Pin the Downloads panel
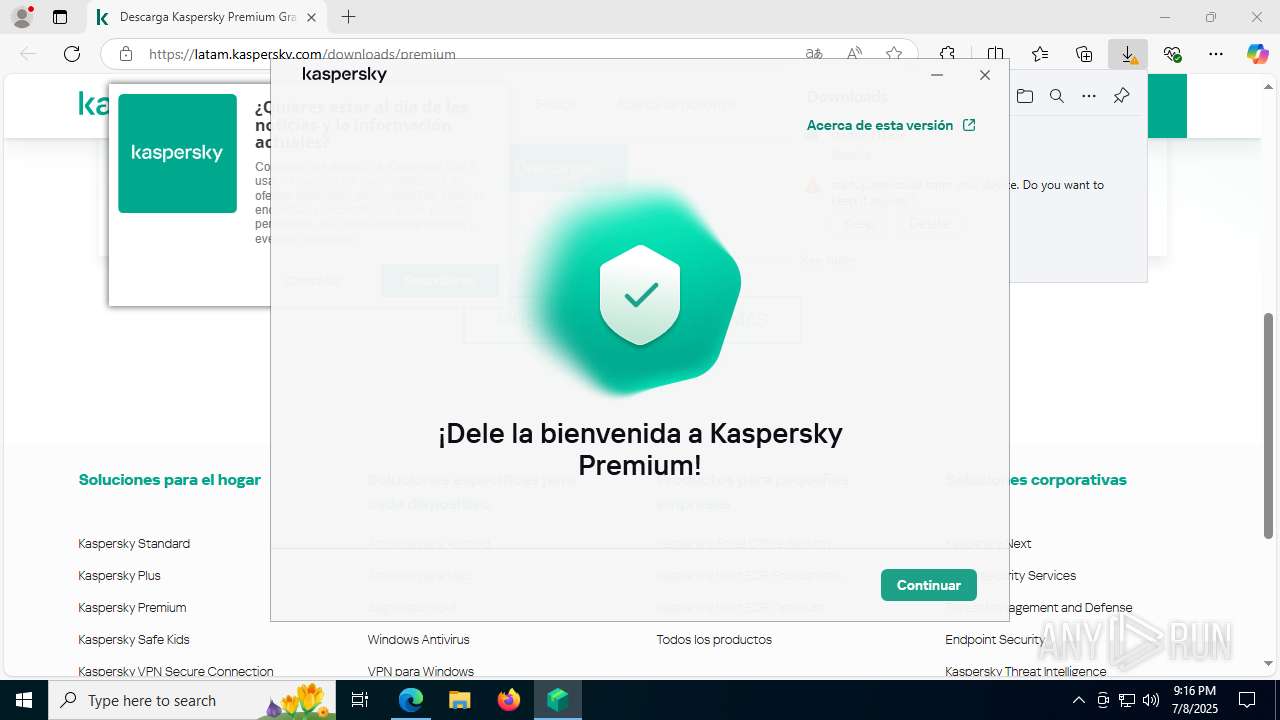This screenshot has width=1280, height=720. (x=1121, y=96)
